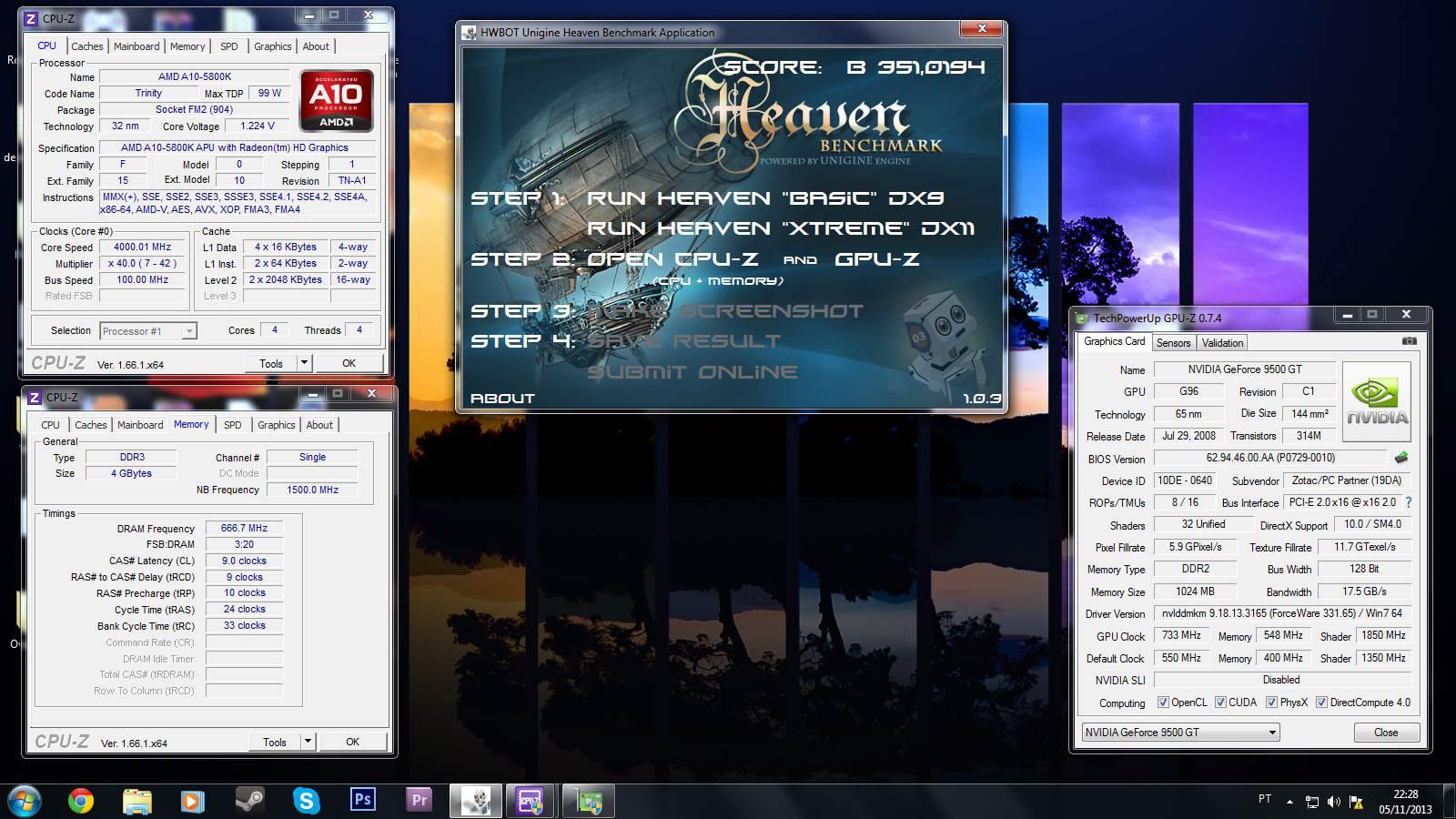Open Windows Explorer folder in taskbar
The width and height of the screenshot is (1456, 819).
(x=137, y=801)
